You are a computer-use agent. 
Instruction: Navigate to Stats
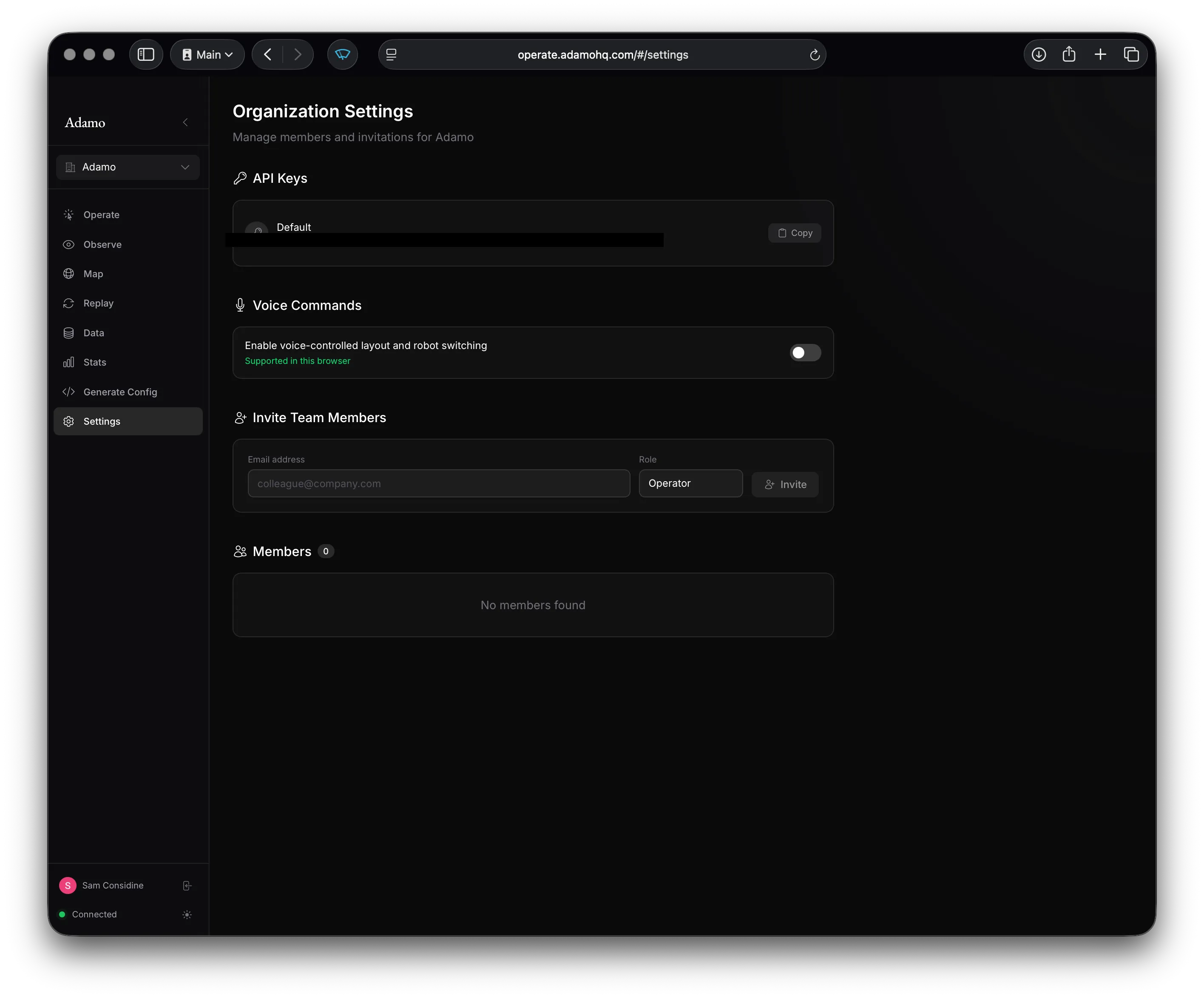click(128, 362)
